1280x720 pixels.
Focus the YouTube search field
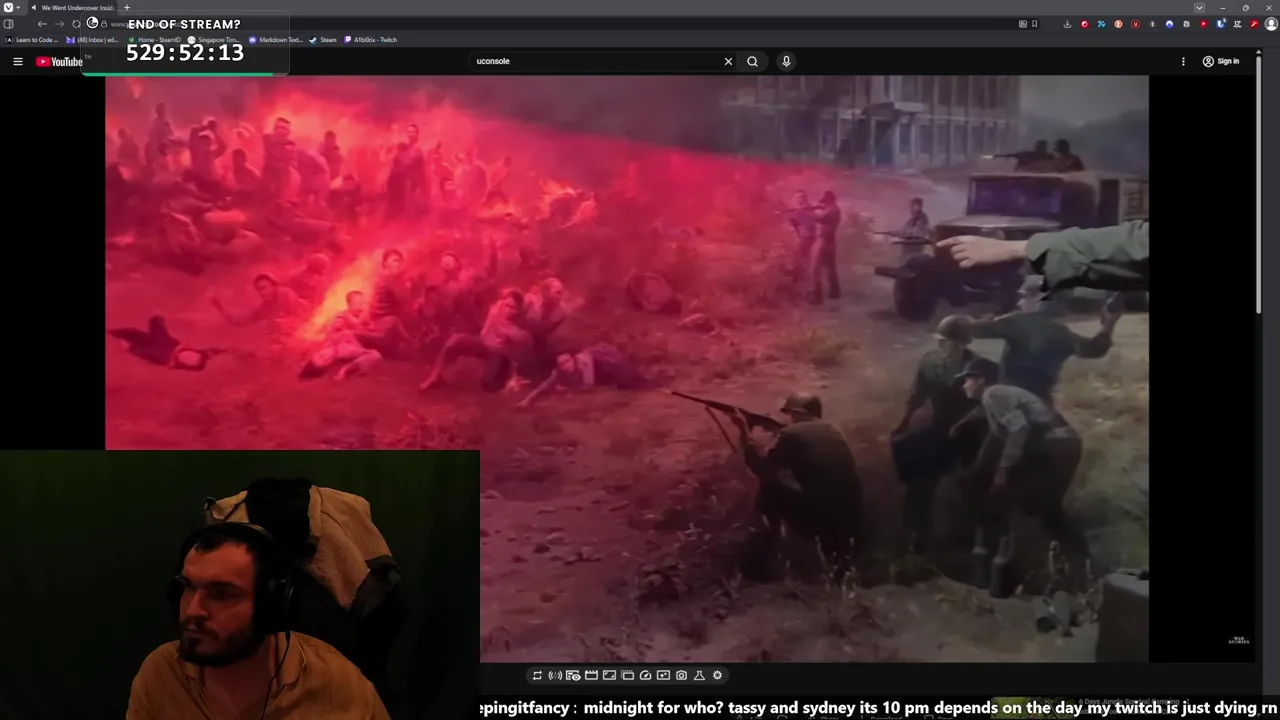597,61
